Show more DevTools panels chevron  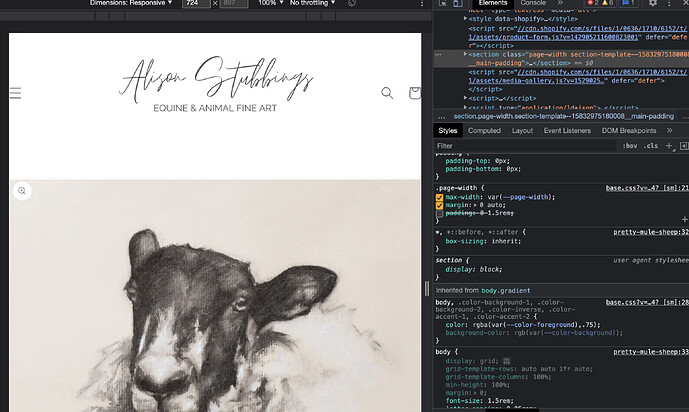coord(560,3)
